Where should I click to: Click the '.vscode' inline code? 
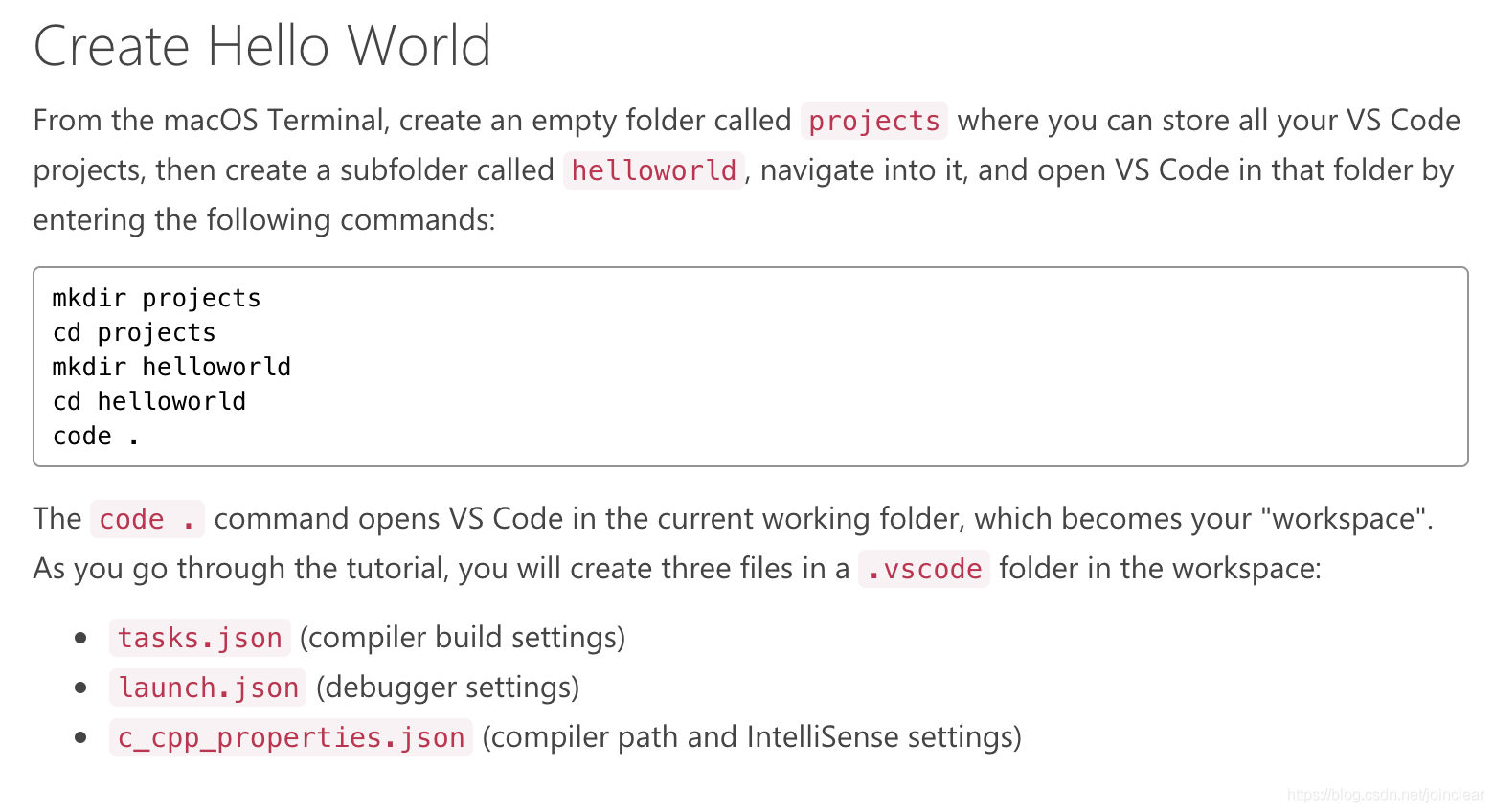point(924,569)
